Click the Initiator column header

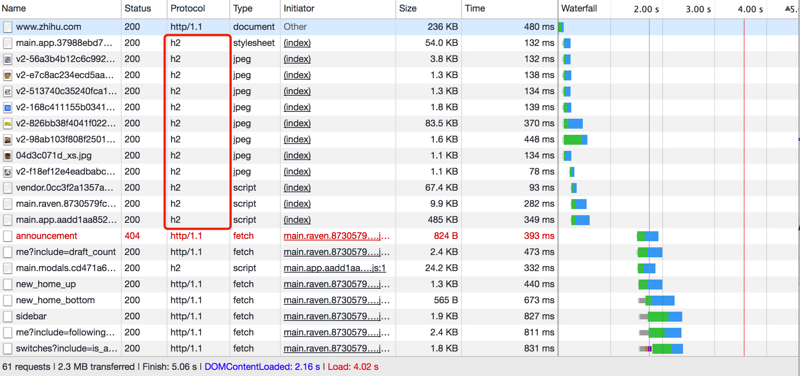click(338, 9)
